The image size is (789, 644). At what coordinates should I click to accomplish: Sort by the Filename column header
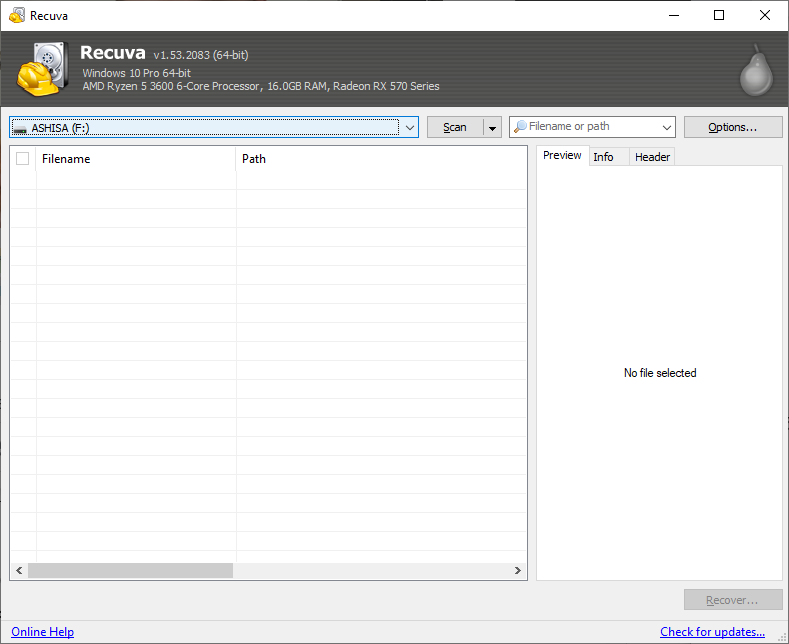136,159
